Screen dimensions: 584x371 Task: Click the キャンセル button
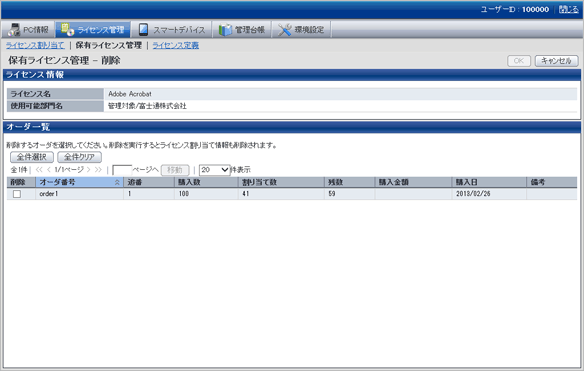point(556,61)
